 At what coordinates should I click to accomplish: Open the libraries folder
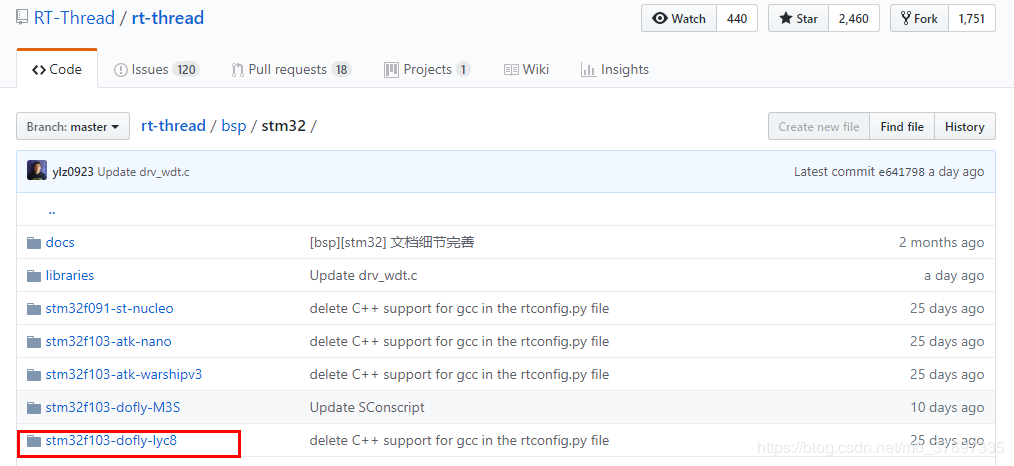click(70, 275)
